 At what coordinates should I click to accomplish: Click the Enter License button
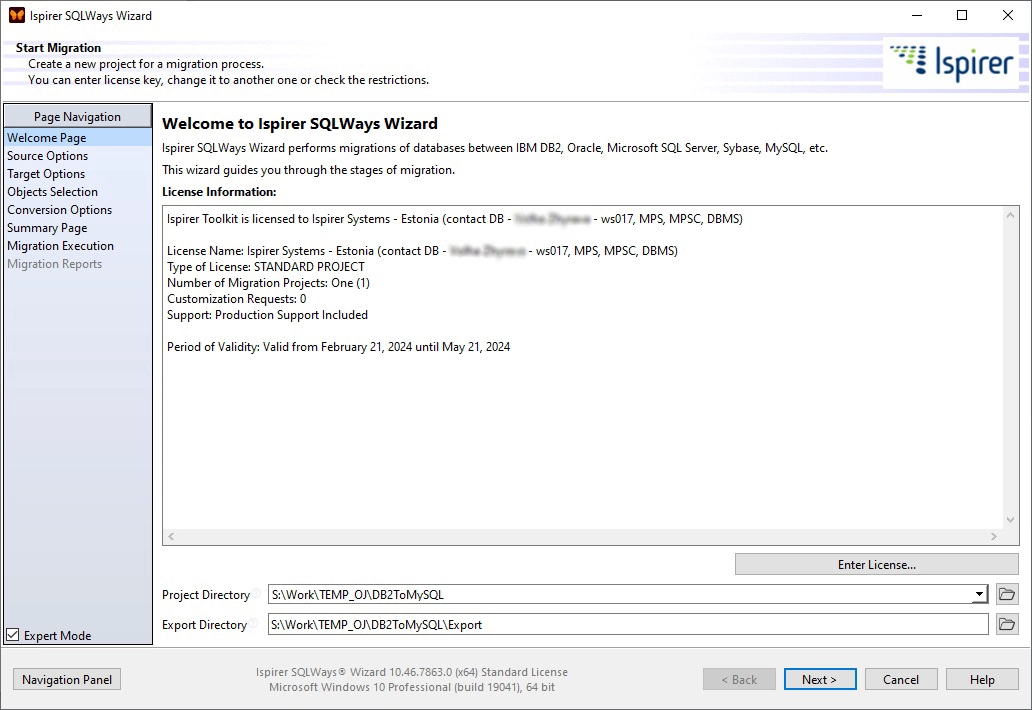(875, 564)
